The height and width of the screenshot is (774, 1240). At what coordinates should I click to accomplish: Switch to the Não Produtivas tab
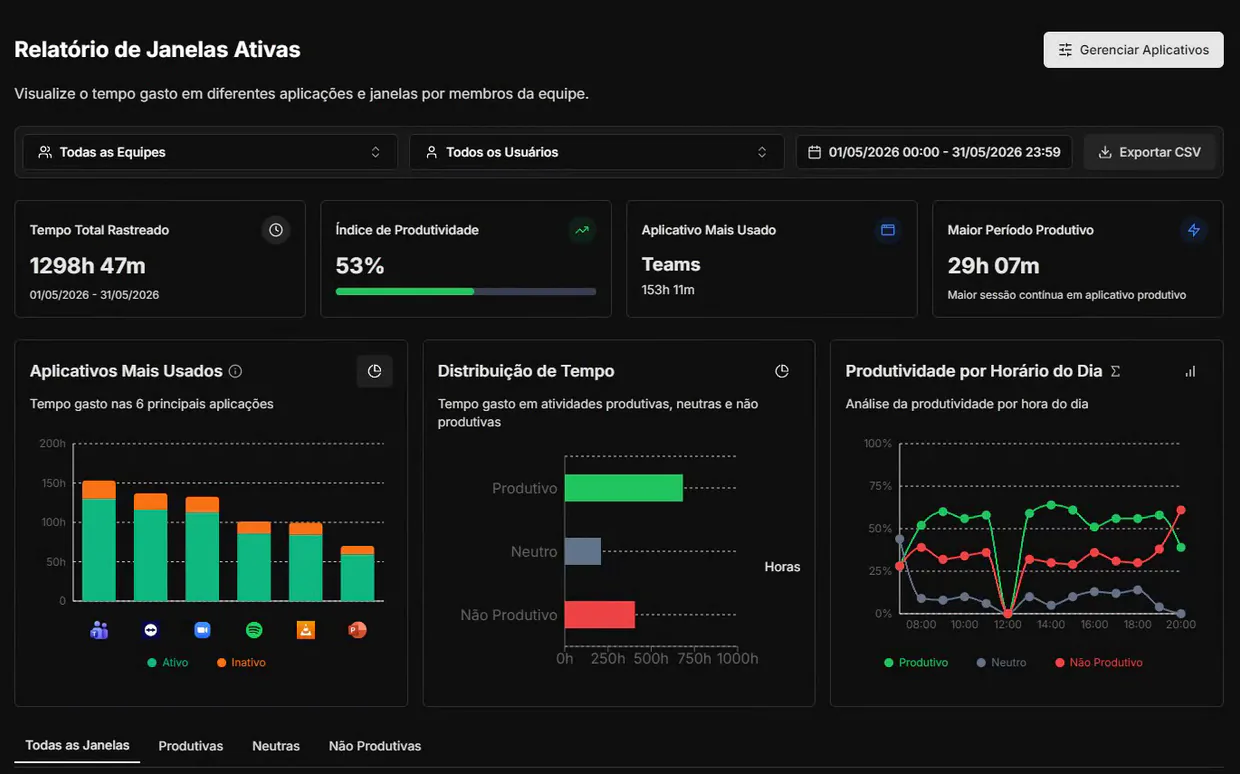click(375, 746)
